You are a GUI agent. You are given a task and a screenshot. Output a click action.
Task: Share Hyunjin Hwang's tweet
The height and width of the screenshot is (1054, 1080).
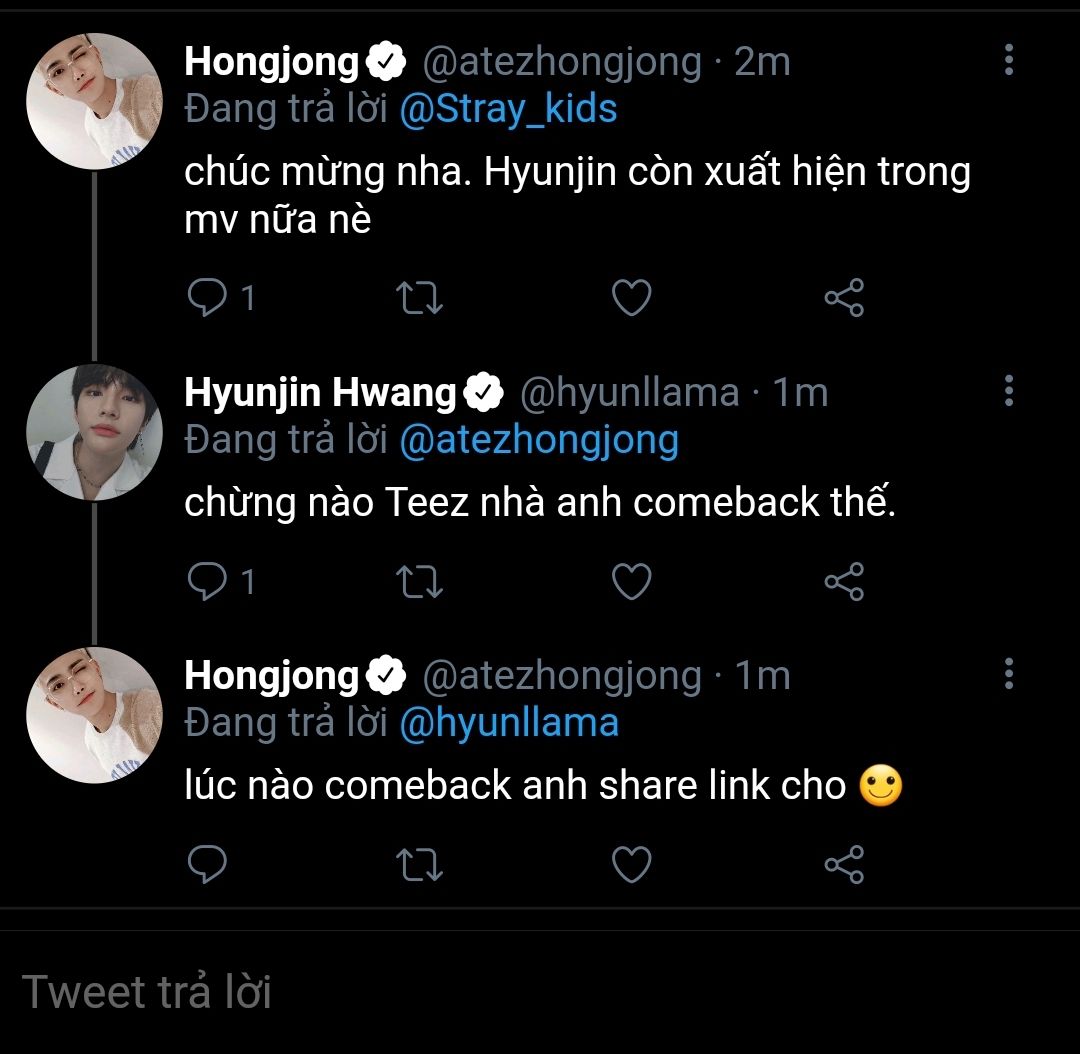pyautogui.click(x=843, y=581)
